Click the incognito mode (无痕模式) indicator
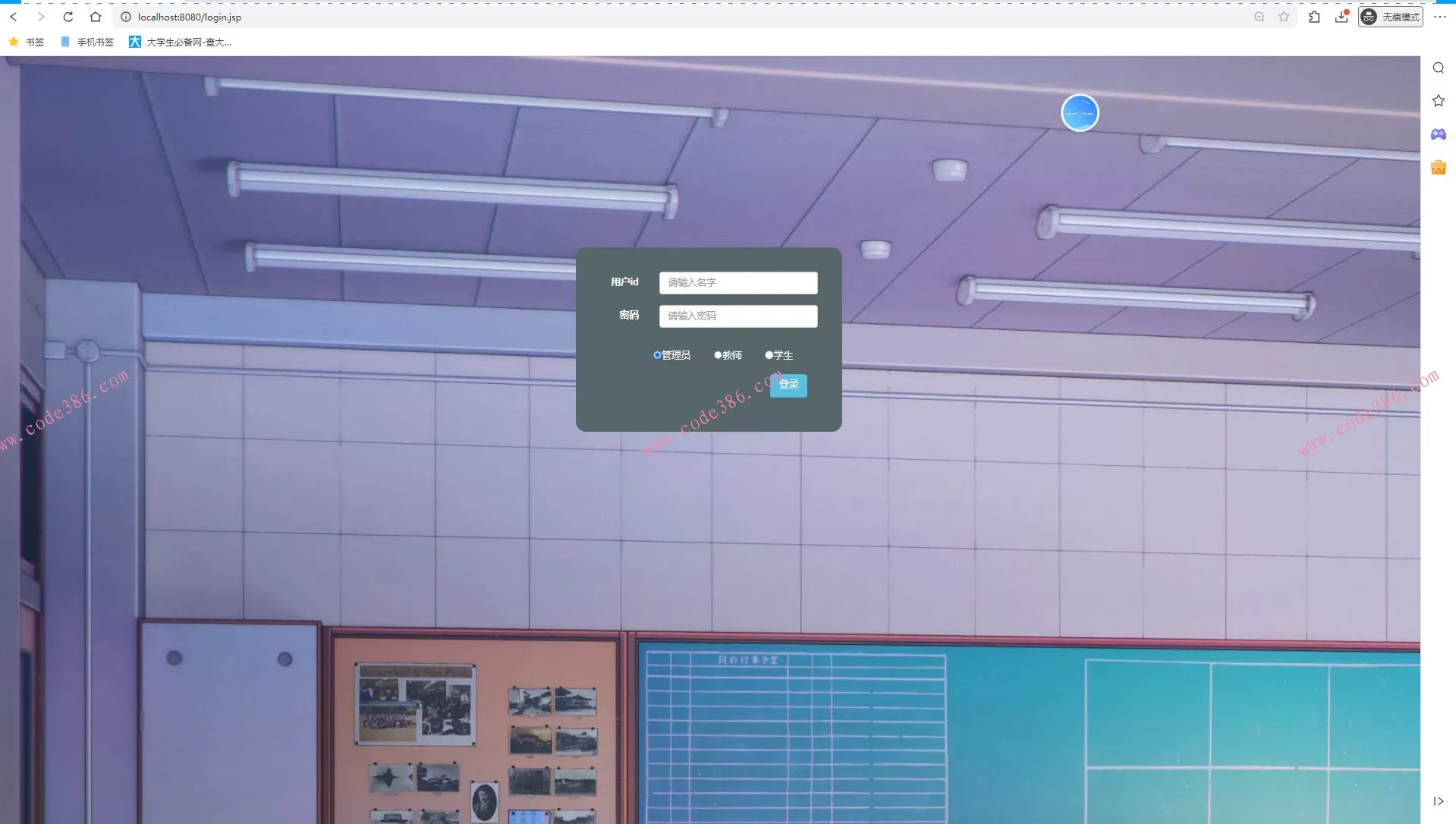The height and width of the screenshot is (824, 1456). [1391, 17]
